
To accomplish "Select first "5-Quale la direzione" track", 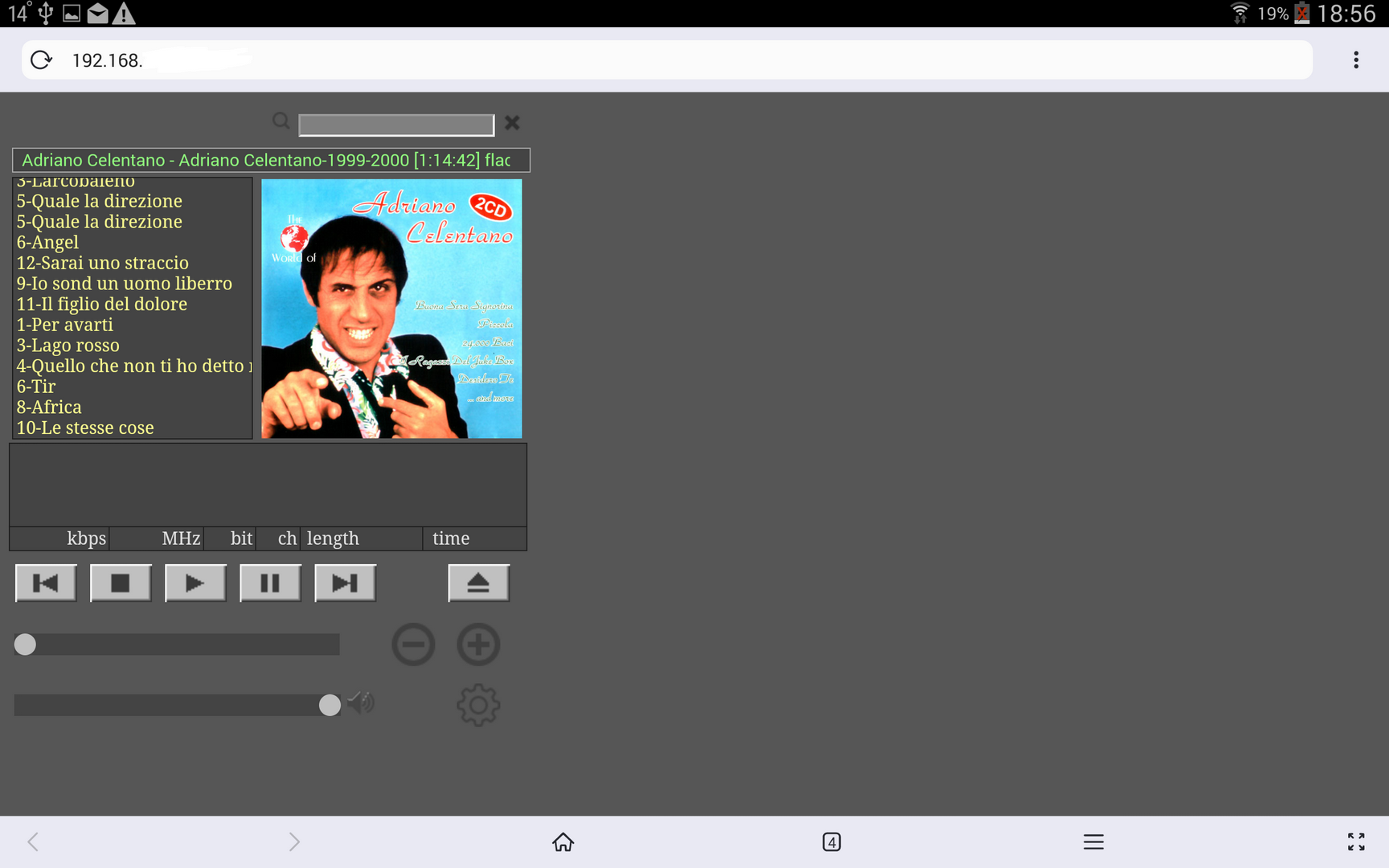I will point(100,201).
